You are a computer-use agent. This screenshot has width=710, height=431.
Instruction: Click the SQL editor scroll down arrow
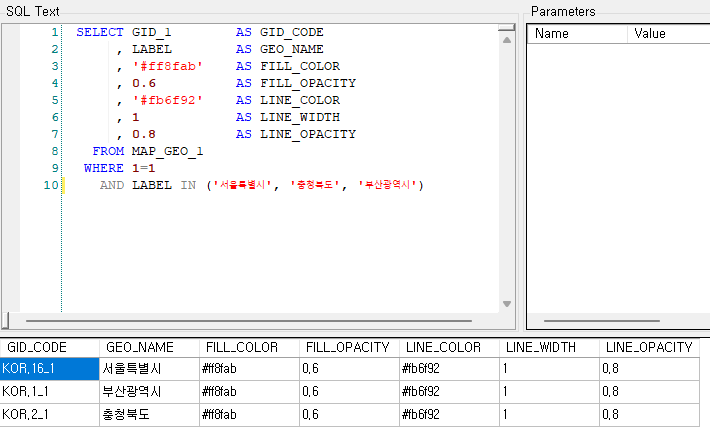point(507,304)
